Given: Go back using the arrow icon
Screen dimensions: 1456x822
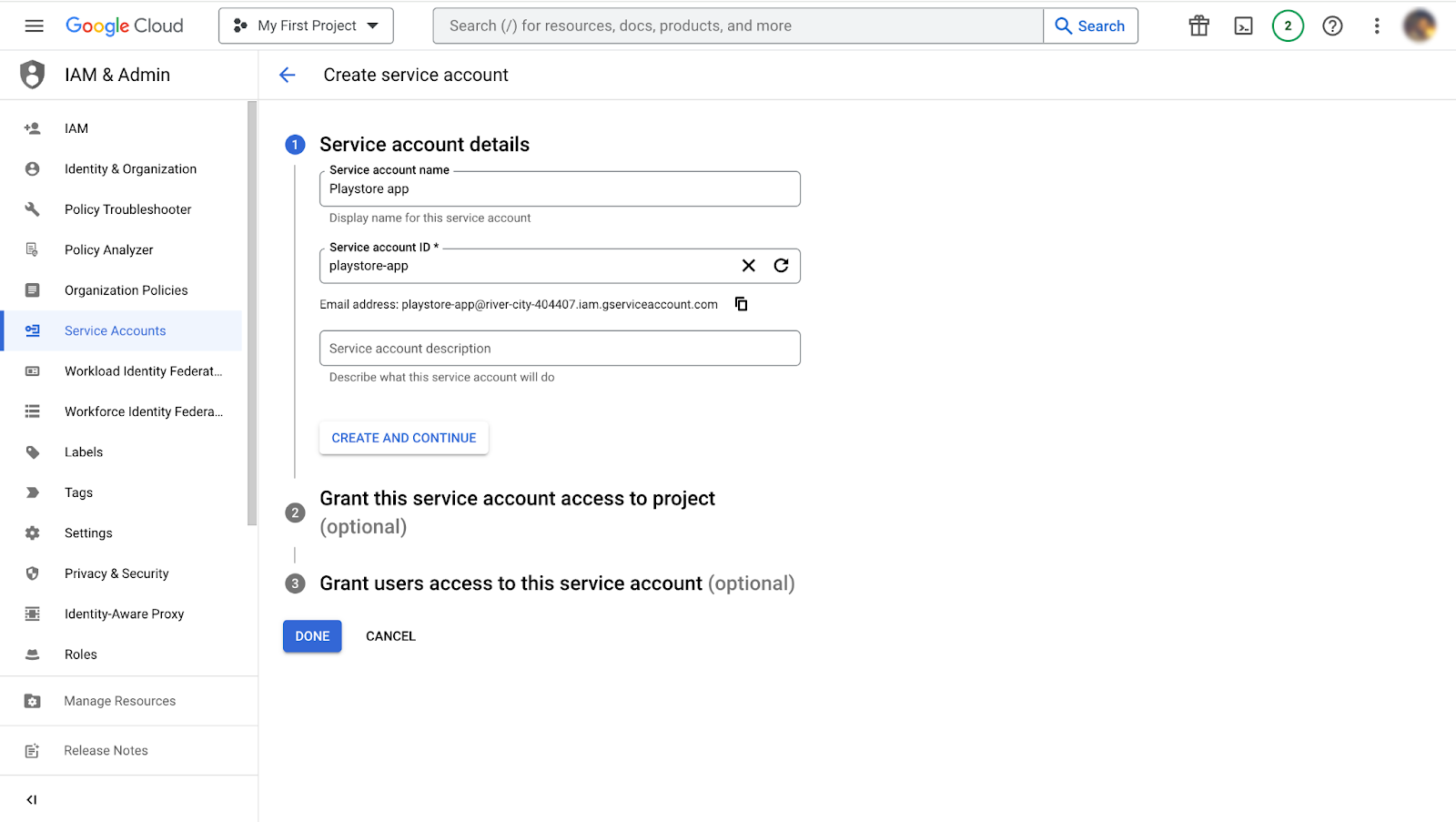Looking at the screenshot, I should [x=288, y=75].
